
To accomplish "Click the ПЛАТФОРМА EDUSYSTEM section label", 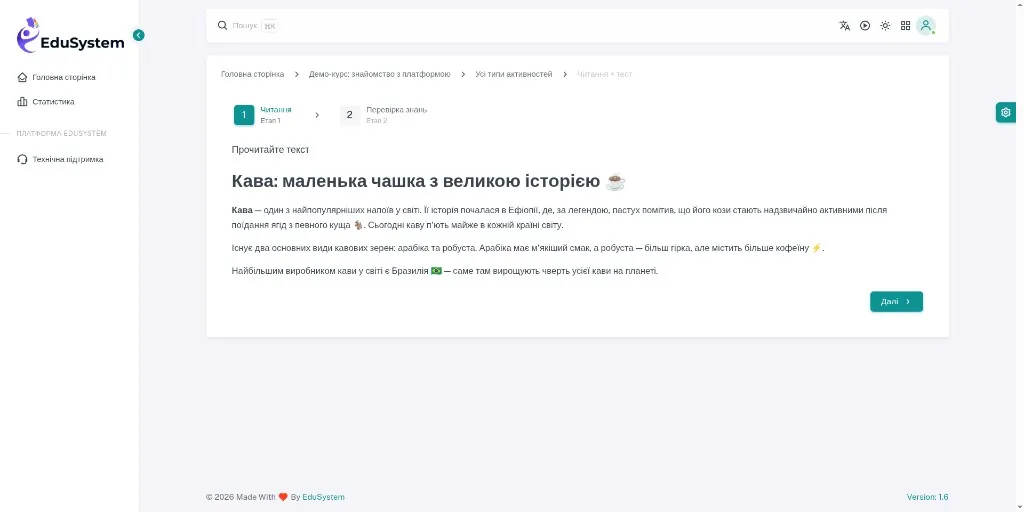I will click(x=61, y=133).
